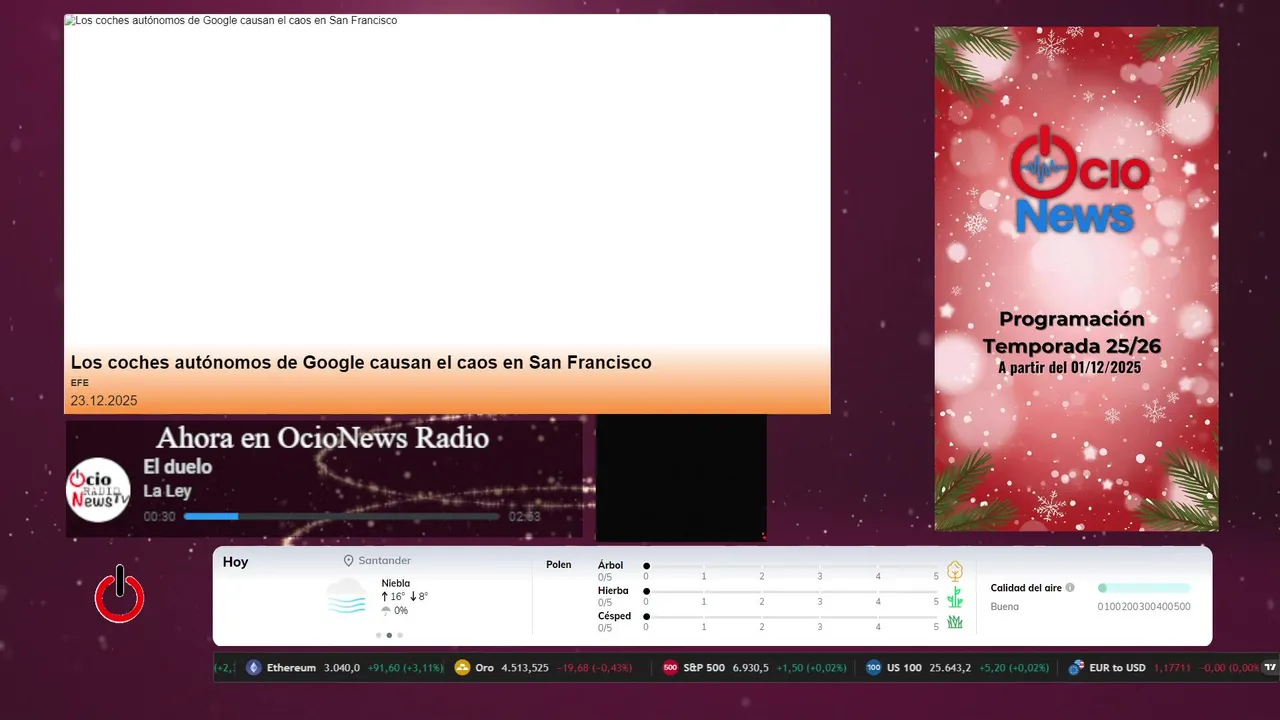Click 'A partir del 01/12/2025' banner text
This screenshot has width=1280, height=720.
coord(1070,368)
